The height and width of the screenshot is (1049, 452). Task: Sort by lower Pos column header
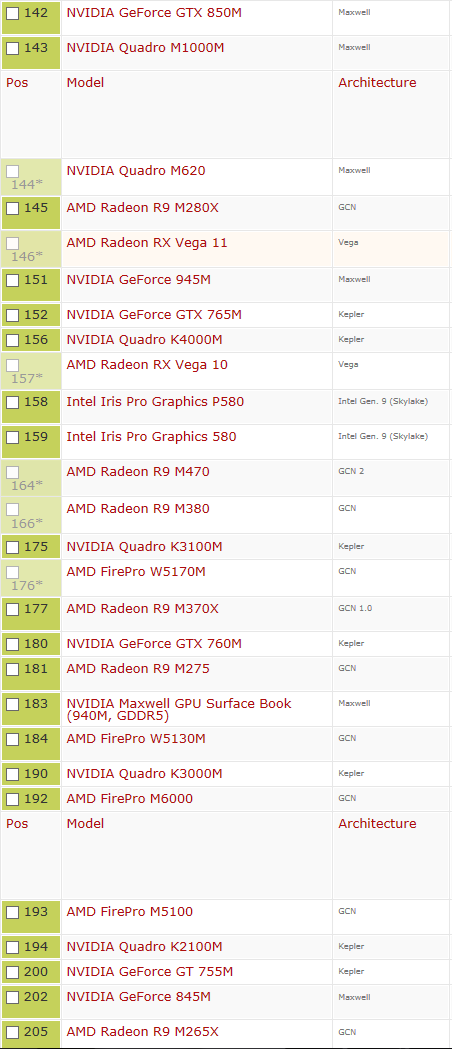click(17, 824)
